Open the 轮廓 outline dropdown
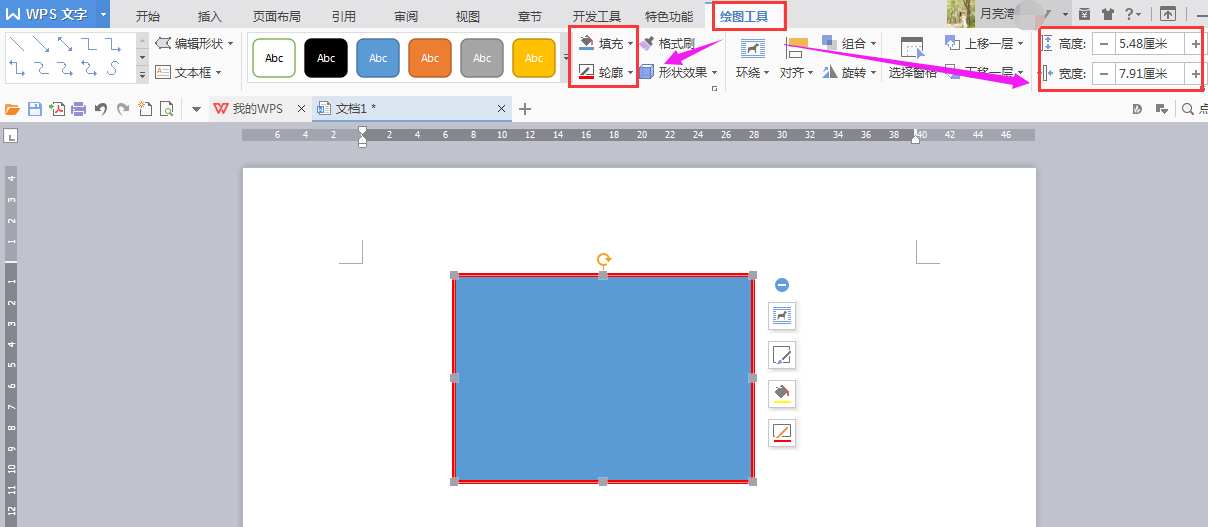The width and height of the screenshot is (1208, 527). pyautogui.click(x=606, y=72)
